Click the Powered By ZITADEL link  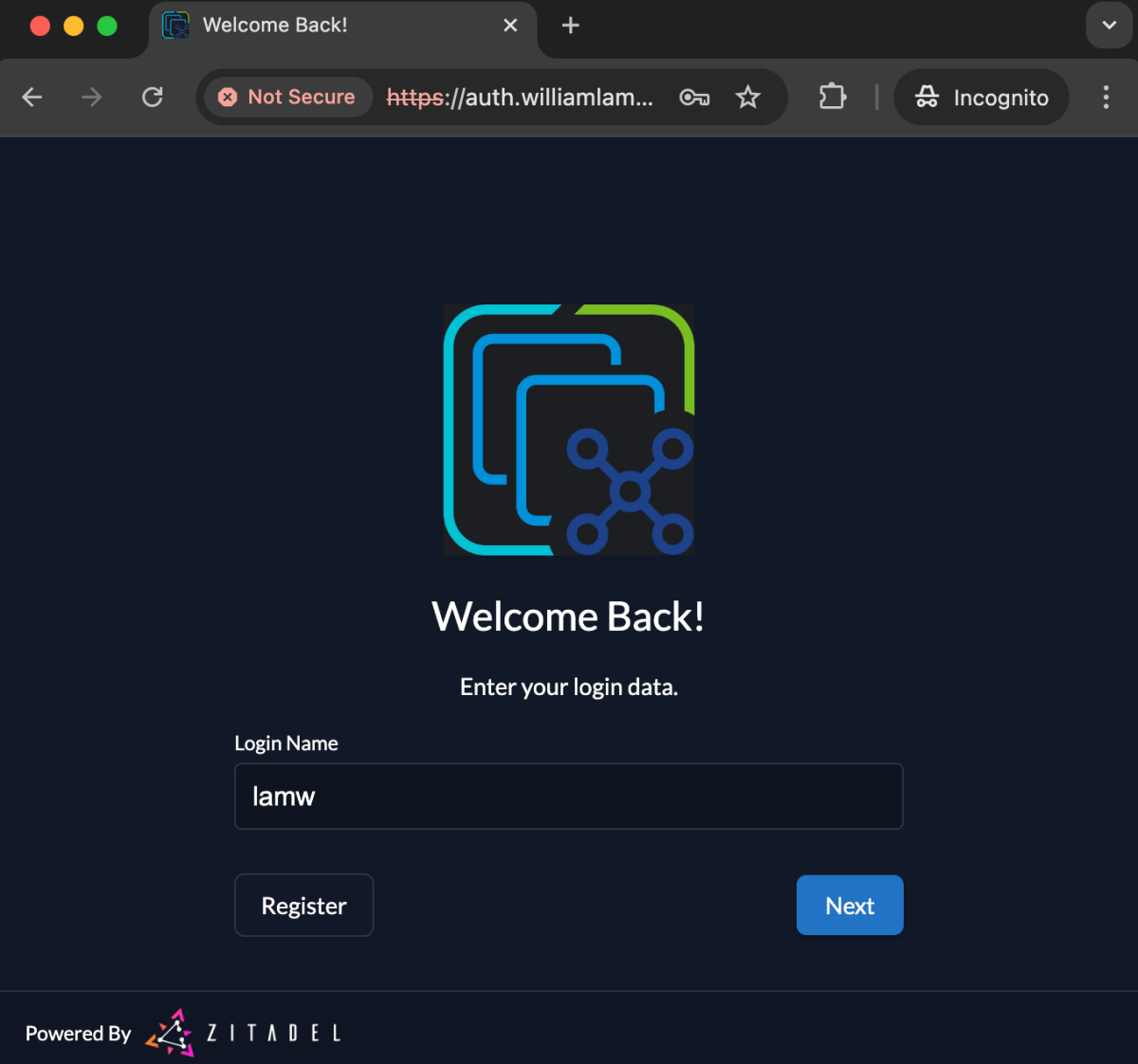coord(183,1033)
